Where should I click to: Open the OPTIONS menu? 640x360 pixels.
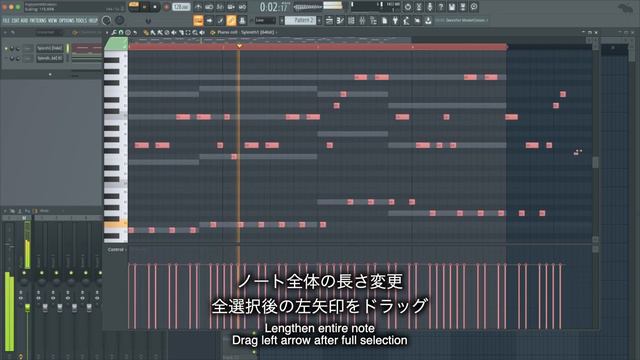(x=67, y=20)
